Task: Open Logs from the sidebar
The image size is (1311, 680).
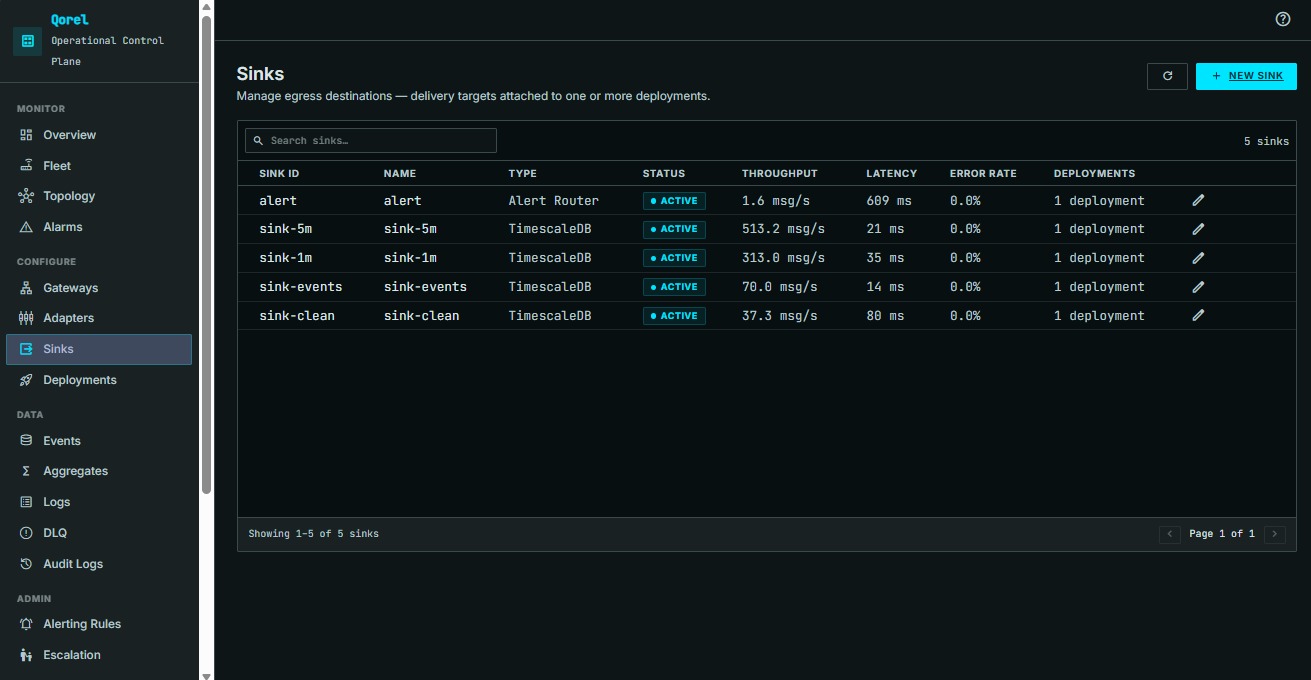Action: (99, 502)
